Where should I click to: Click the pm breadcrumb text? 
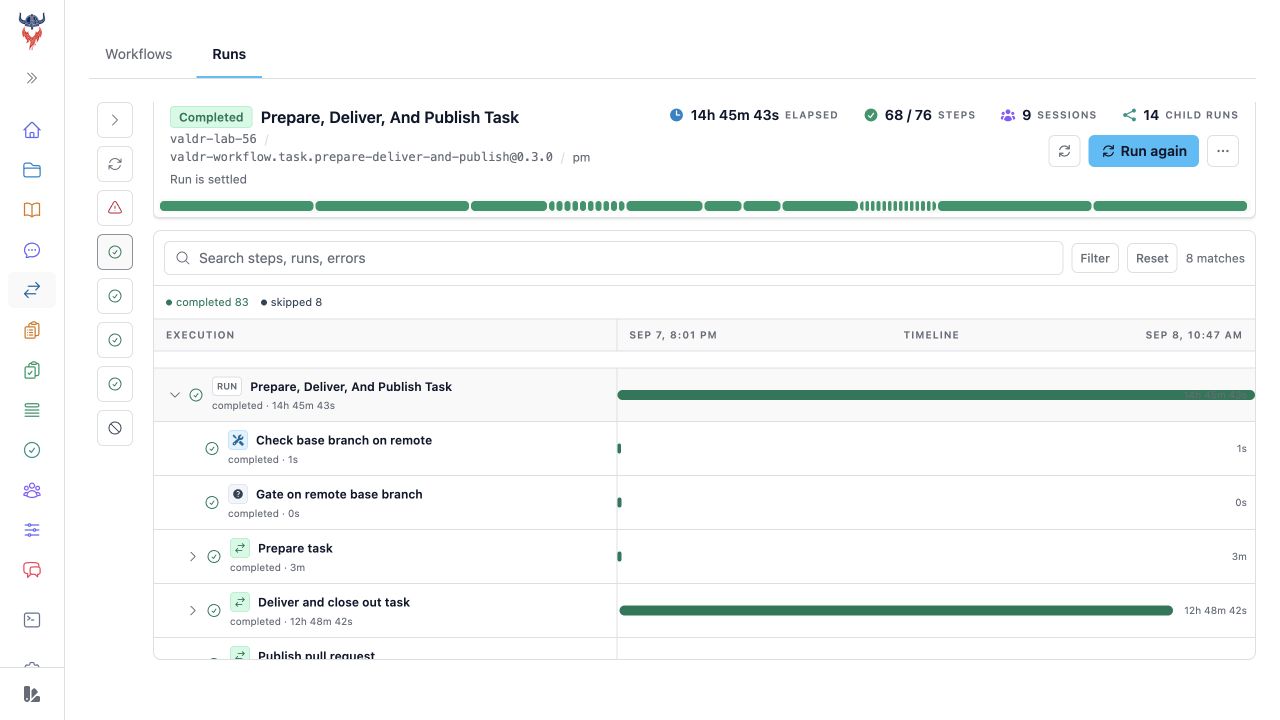[581, 157]
